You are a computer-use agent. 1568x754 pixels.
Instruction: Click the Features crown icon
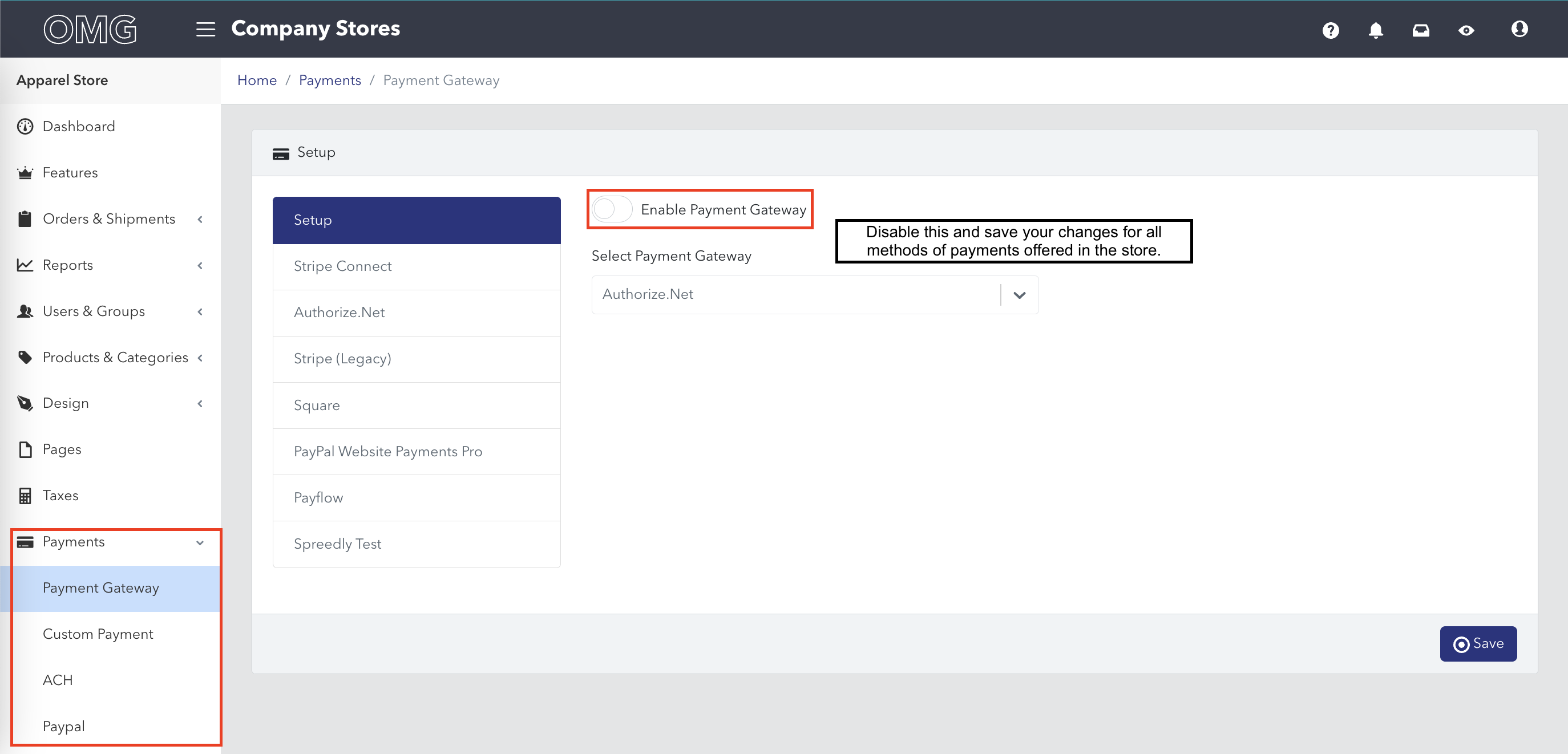point(25,173)
